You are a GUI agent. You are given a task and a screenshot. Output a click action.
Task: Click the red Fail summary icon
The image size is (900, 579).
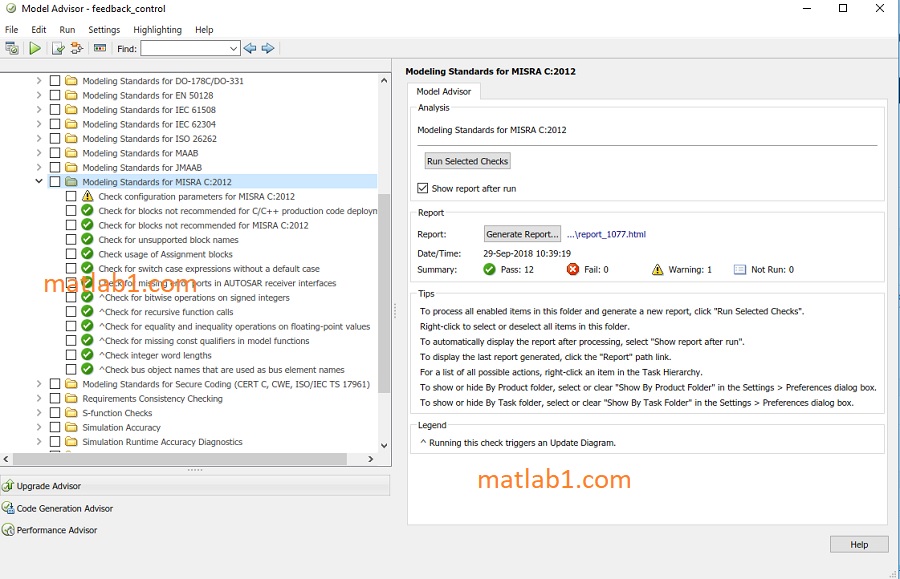click(x=573, y=269)
